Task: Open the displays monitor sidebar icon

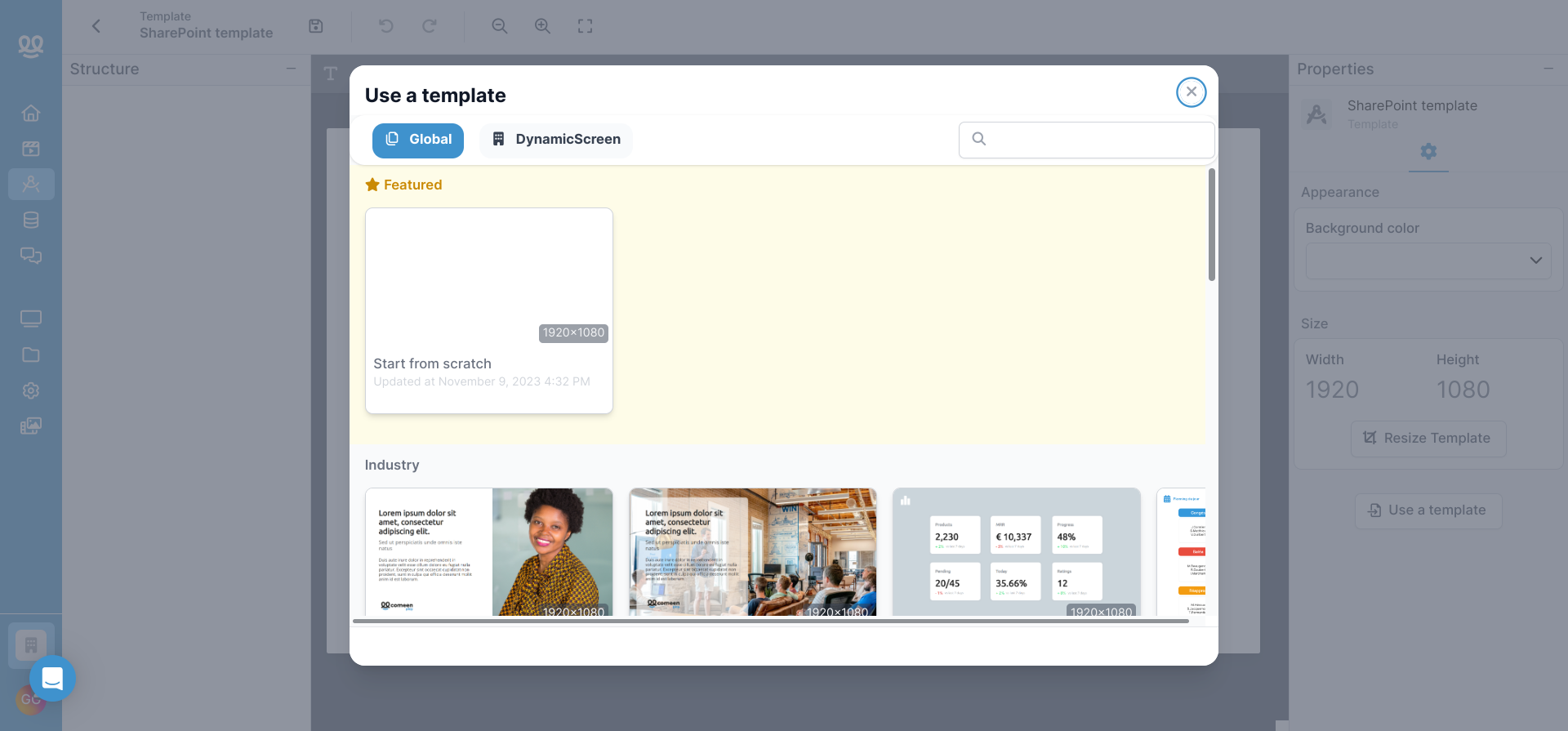Action: (x=31, y=319)
